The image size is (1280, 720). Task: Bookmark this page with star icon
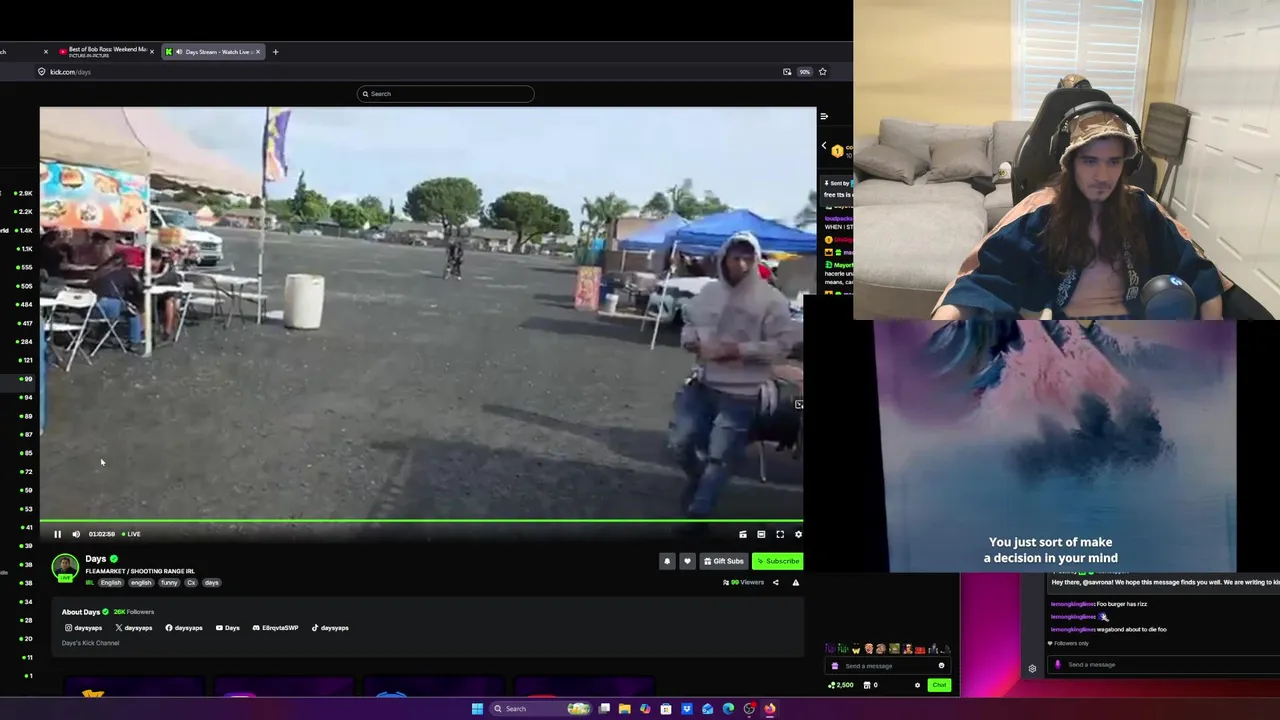pyautogui.click(x=822, y=72)
